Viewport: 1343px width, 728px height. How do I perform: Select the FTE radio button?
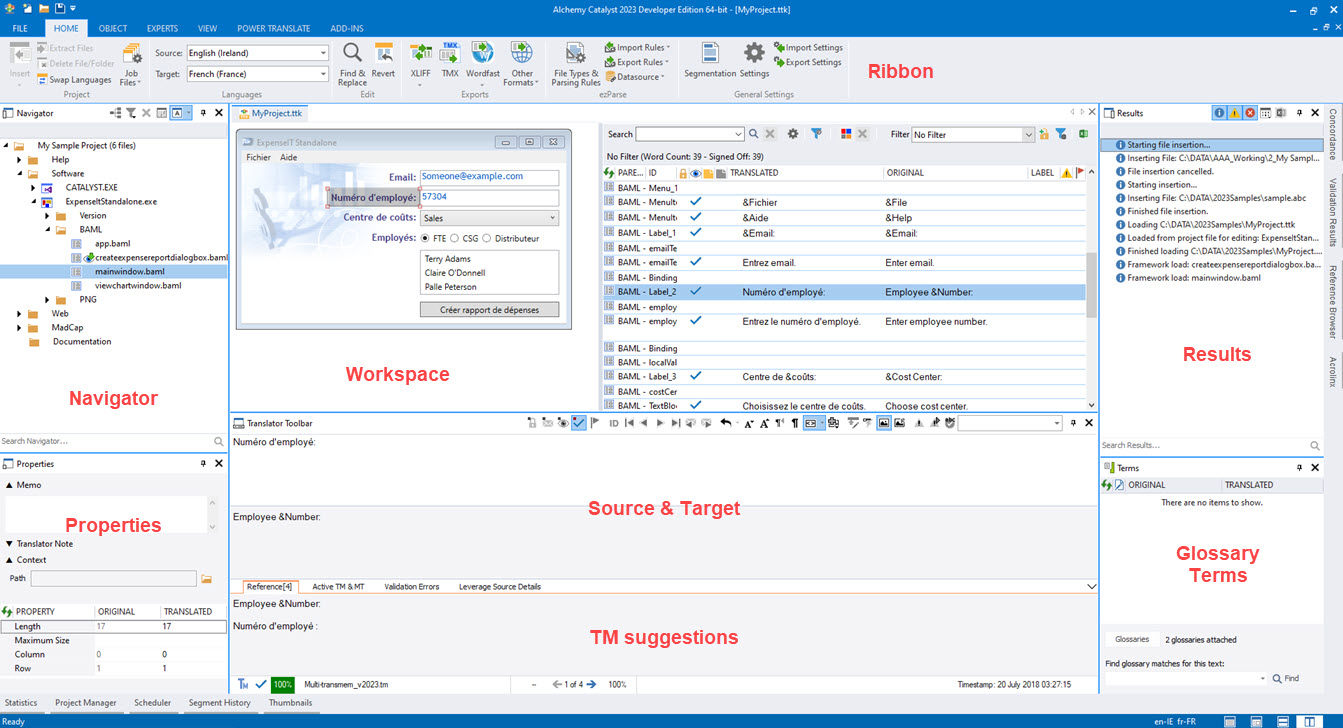tap(426, 239)
